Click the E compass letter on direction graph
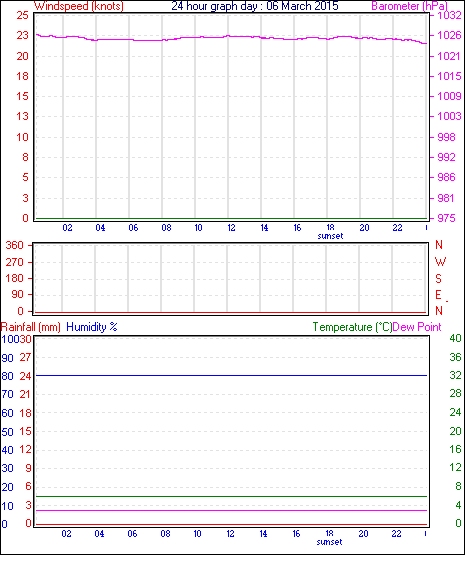Screen dimensions: 465x563 (438, 295)
